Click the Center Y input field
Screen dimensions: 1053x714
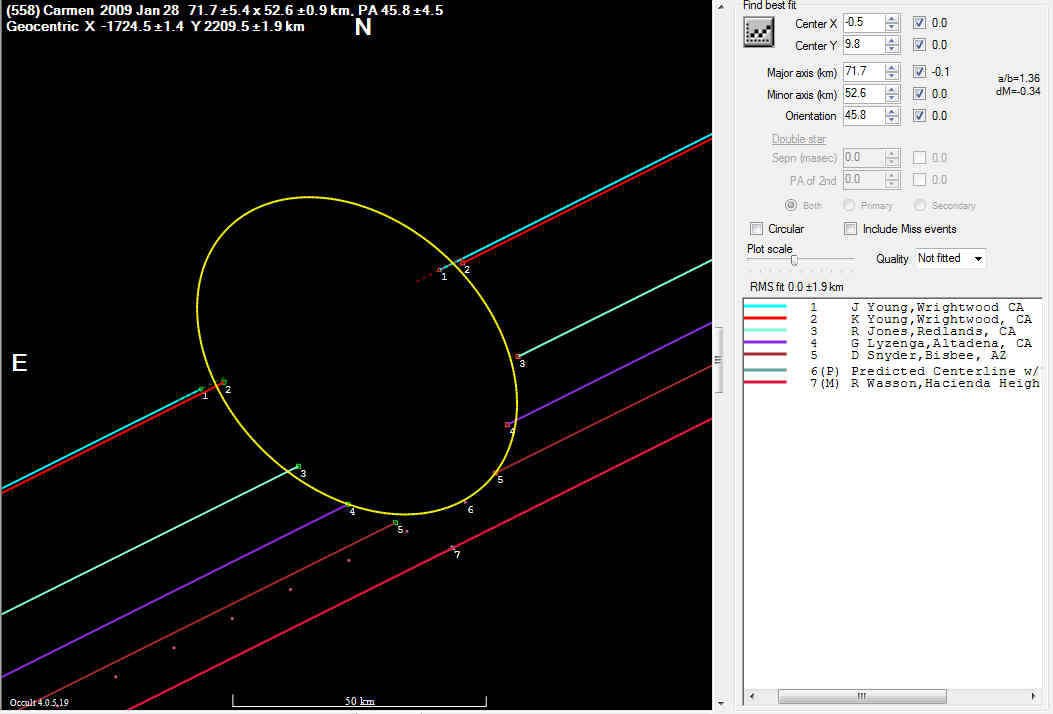[864, 45]
